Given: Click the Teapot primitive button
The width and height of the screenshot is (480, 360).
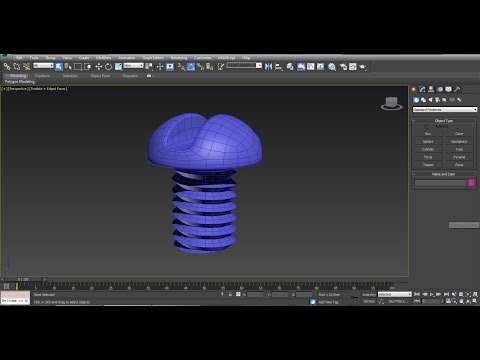Looking at the screenshot, I should [428, 165].
